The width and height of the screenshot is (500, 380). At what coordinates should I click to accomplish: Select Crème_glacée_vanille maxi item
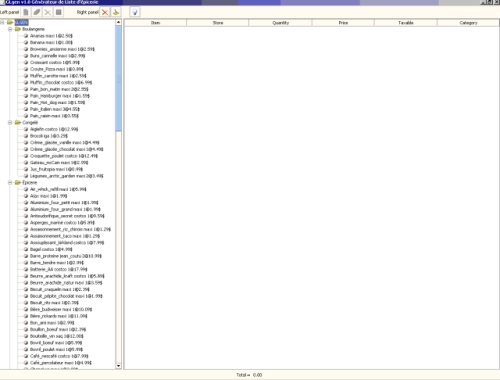[65, 142]
